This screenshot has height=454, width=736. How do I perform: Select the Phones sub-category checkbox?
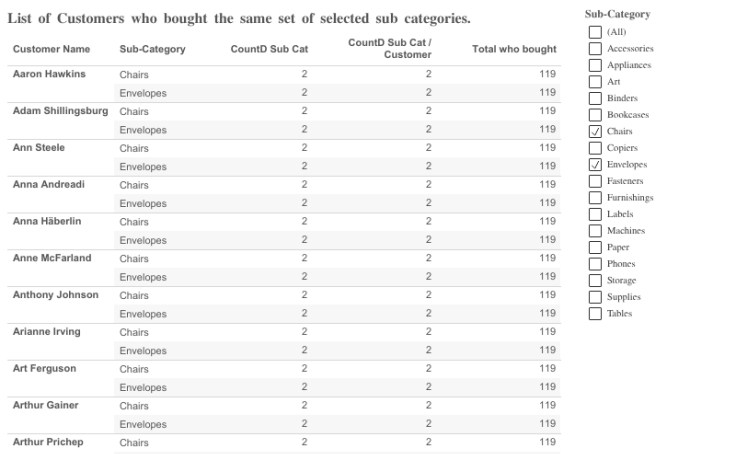(595, 264)
